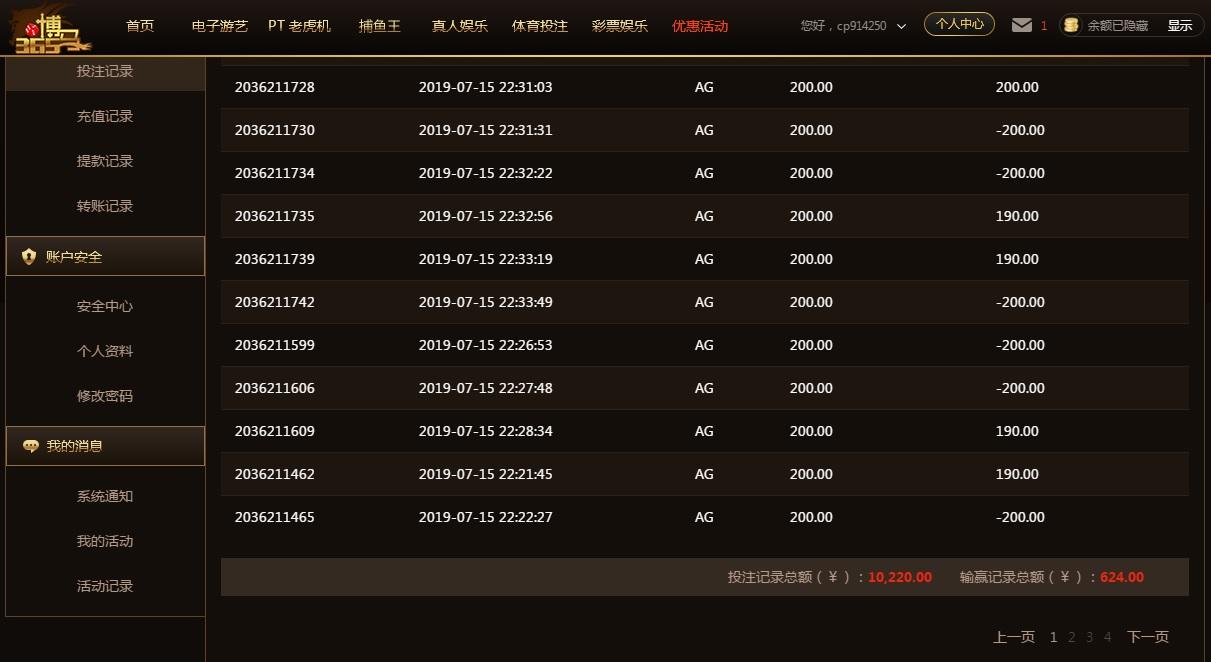Click the 个人中心 button
This screenshot has width=1211, height=662.
coord(958,24)
